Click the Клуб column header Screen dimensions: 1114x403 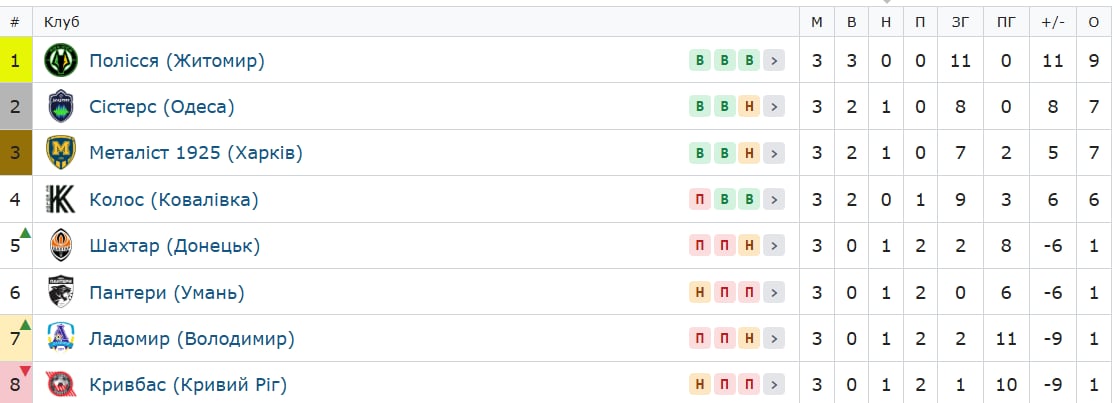coord(62,22)
